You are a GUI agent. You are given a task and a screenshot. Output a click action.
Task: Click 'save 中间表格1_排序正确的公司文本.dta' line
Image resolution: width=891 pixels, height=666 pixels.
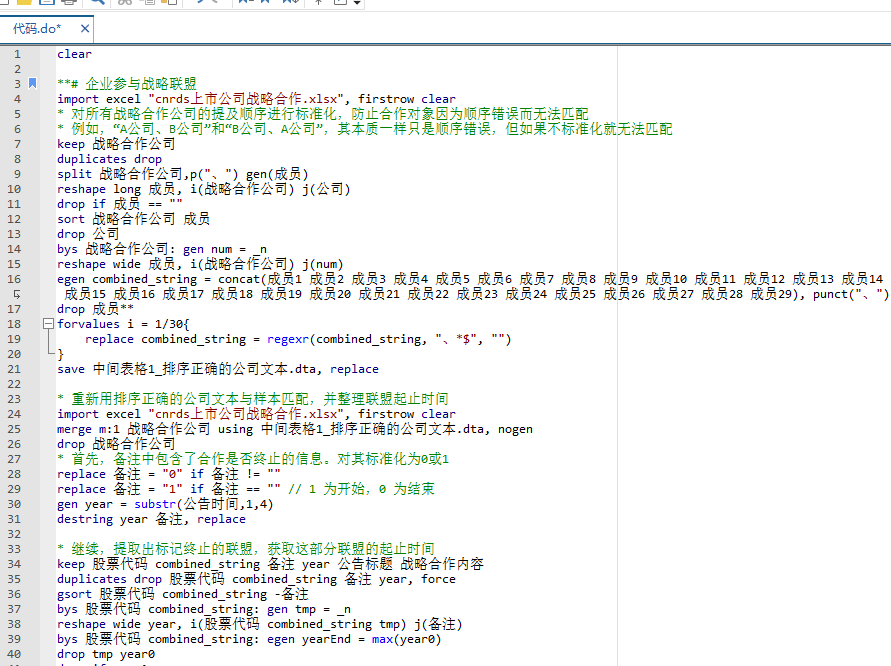(x=218, y=369)
